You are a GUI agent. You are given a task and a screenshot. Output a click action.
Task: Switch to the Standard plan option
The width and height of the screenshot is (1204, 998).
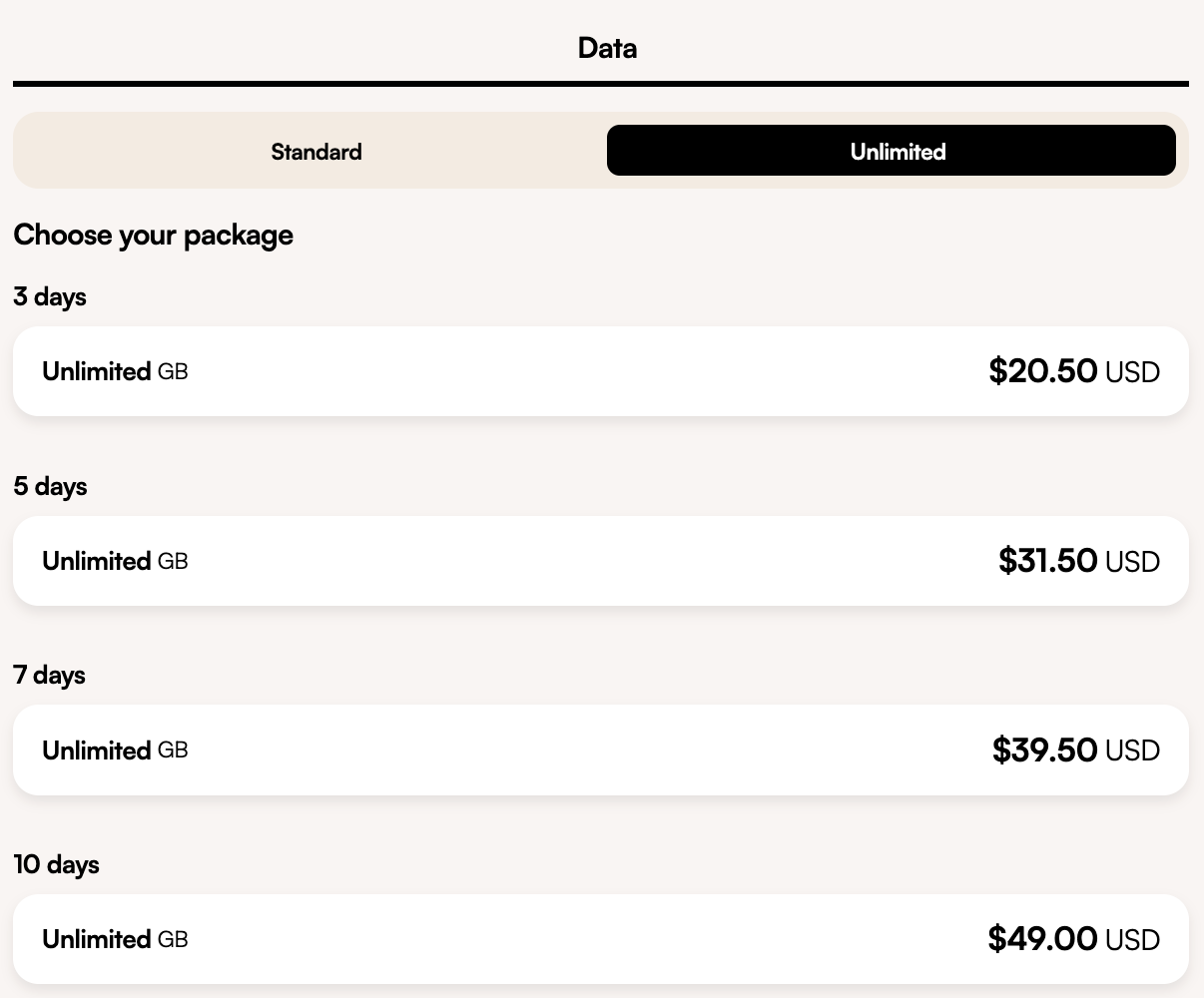coord(316,152)
